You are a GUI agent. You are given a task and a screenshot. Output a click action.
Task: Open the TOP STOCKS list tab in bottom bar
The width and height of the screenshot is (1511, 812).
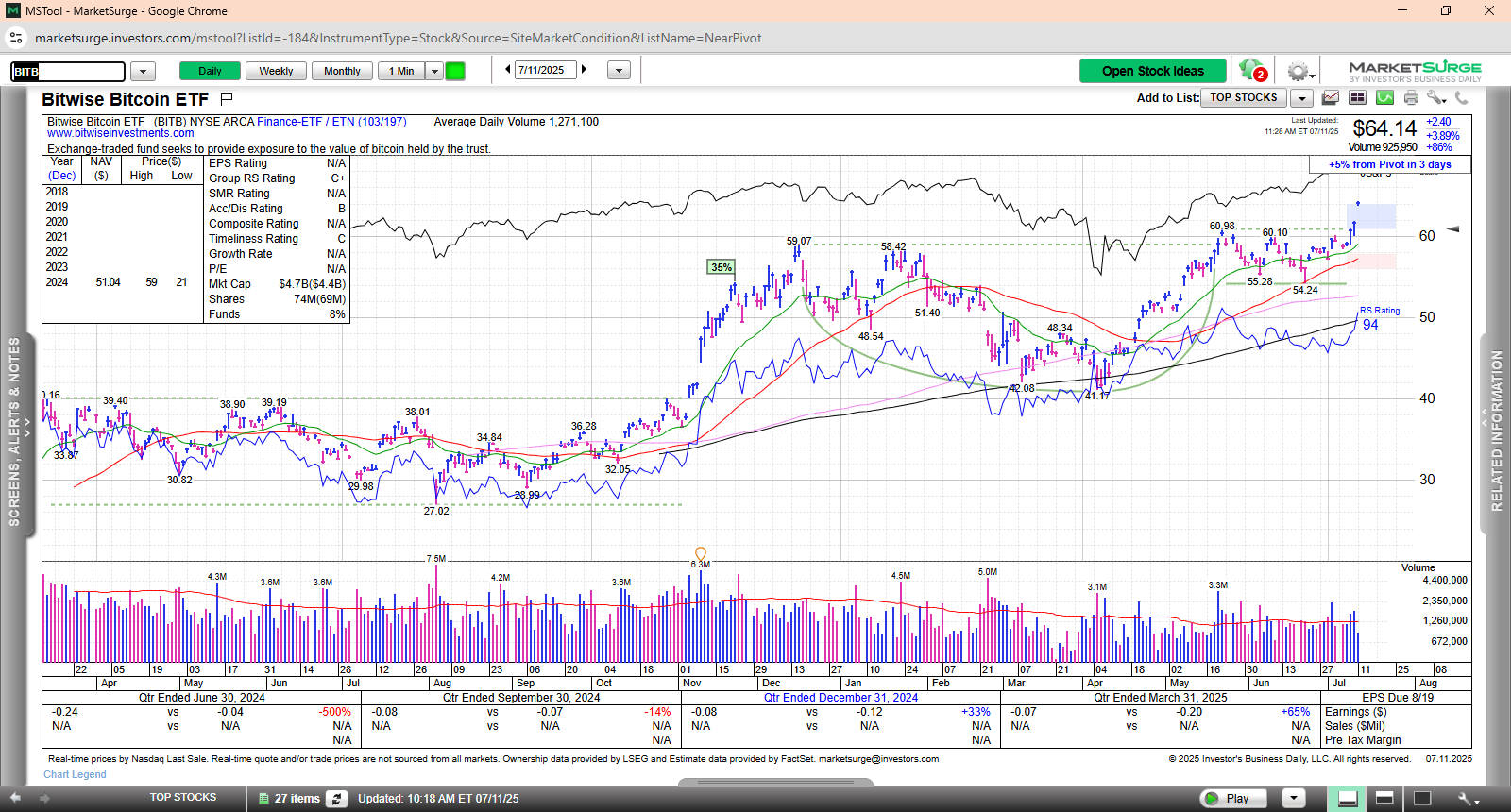(183, 798)
